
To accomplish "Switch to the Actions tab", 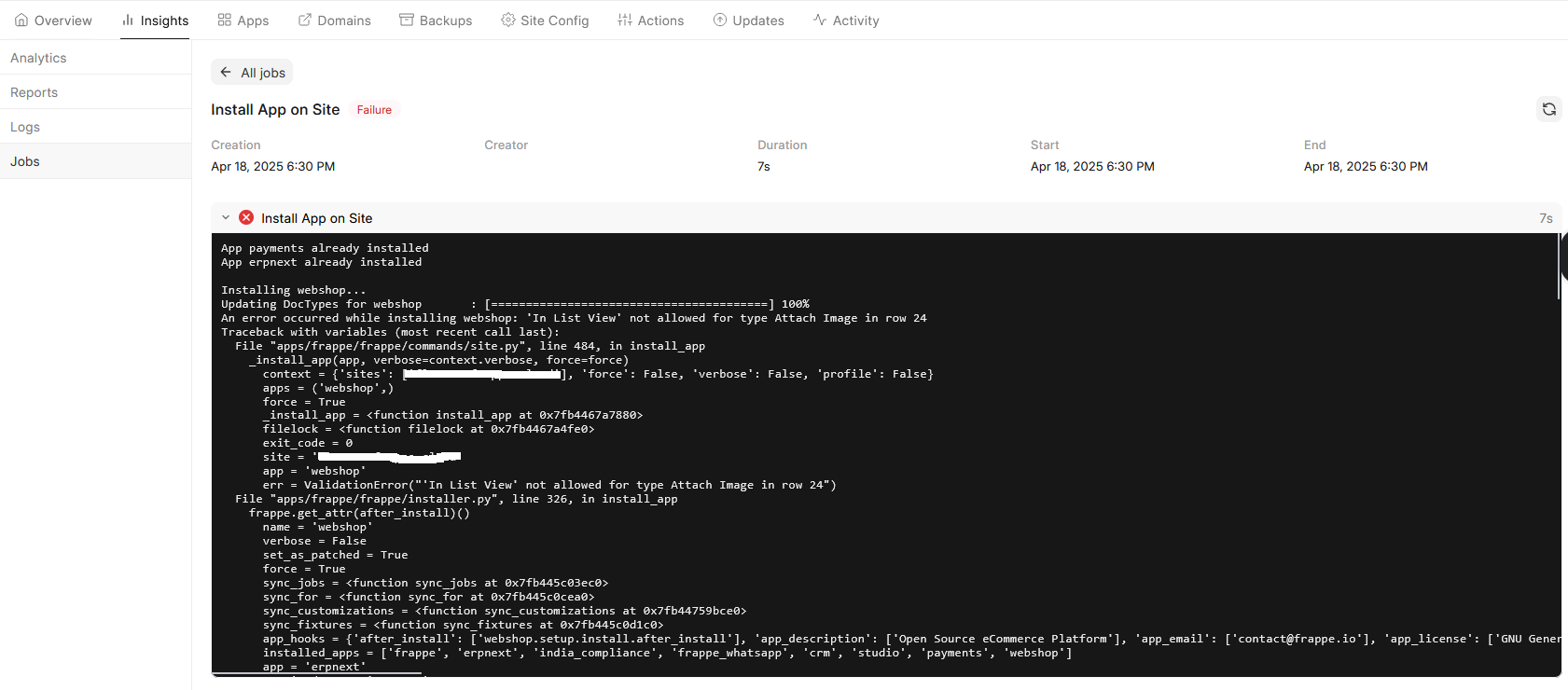I will coord(650,20).
